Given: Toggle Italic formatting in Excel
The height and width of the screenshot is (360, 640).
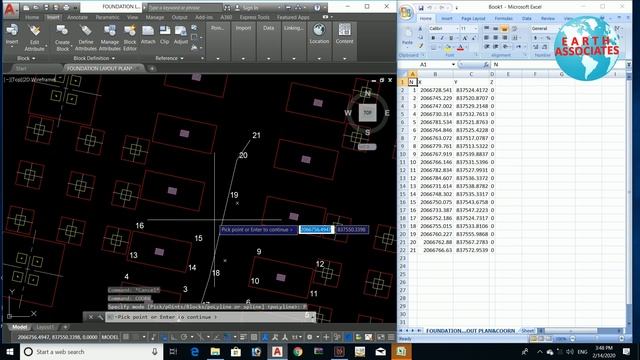Looking at the screenshot, I should pyautogui.click(x=442, y=38).
